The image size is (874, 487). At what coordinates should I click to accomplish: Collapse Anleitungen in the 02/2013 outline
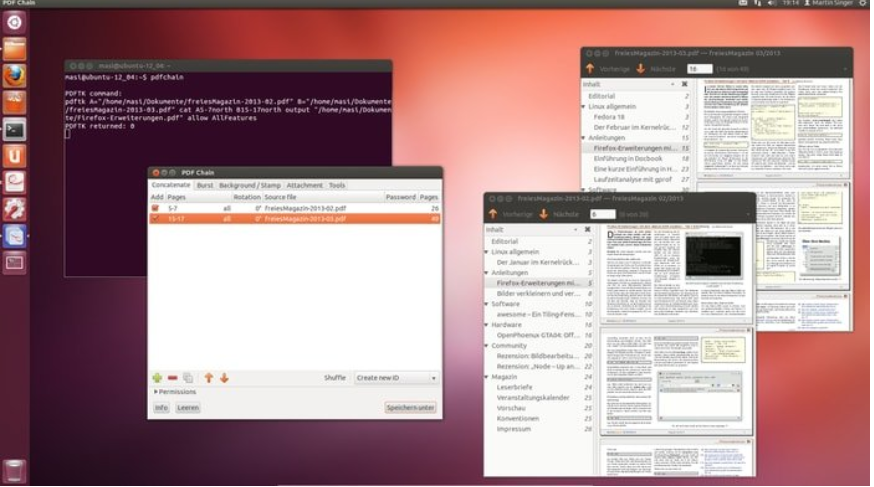pyautogui.click(x=487, y=273)
